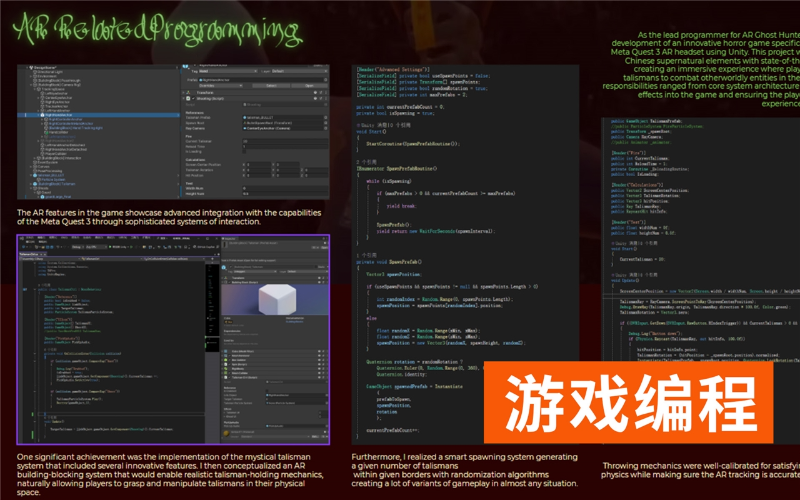Click the Rigidbody component icon in lower inspector
Screen dimensions: 800x500
pos(226,368)
